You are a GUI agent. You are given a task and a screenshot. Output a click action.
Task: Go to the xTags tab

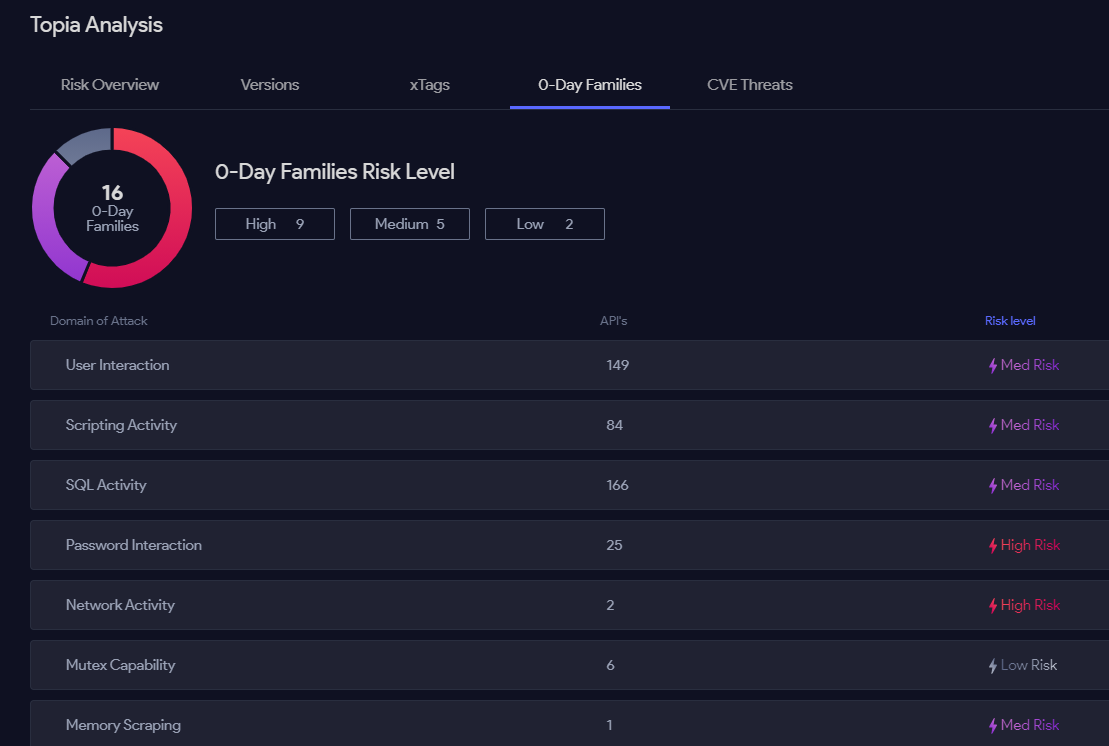coord(430,85)
